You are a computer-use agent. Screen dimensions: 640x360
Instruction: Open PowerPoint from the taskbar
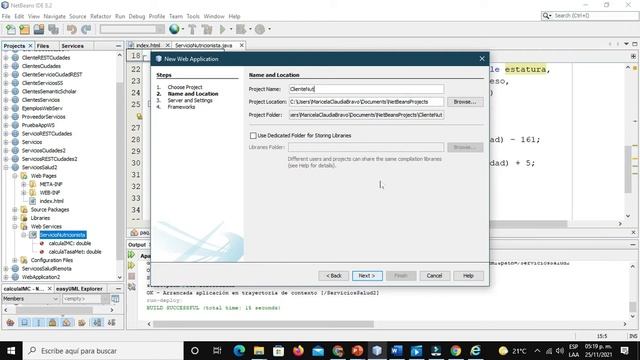(x=358, y=351)
